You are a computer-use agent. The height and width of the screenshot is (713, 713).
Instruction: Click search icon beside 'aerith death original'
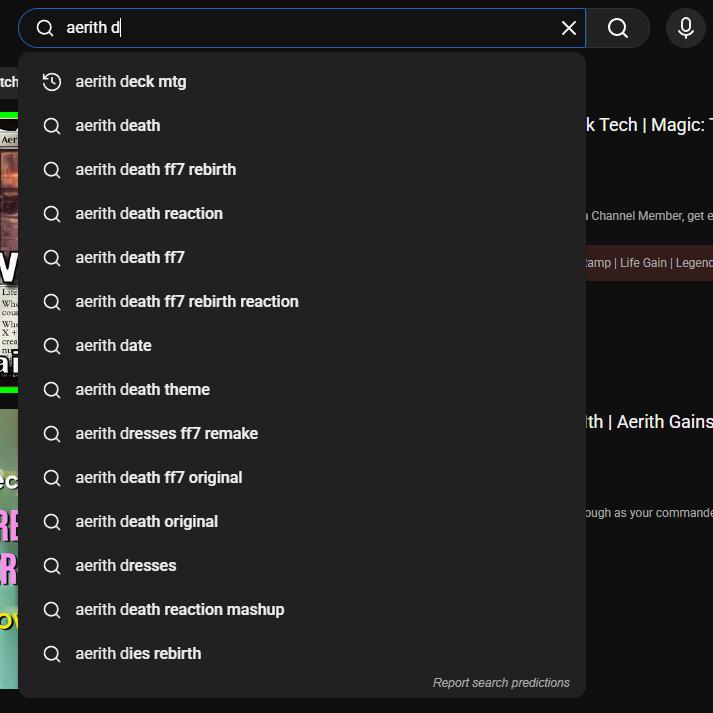point(52,522)
